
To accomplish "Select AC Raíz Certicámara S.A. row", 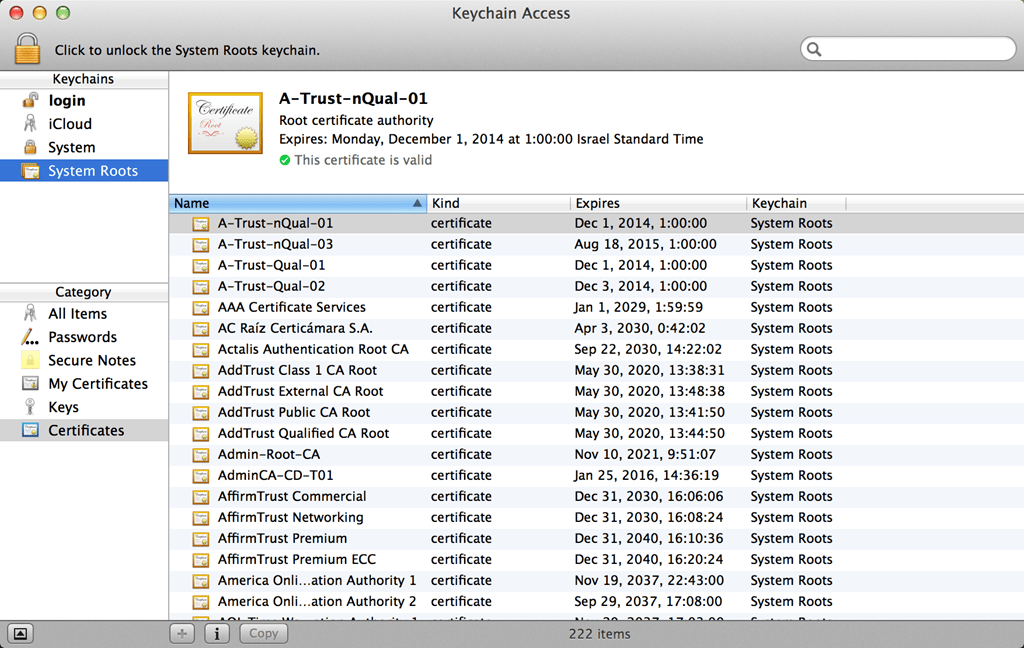I will [596, 329].
